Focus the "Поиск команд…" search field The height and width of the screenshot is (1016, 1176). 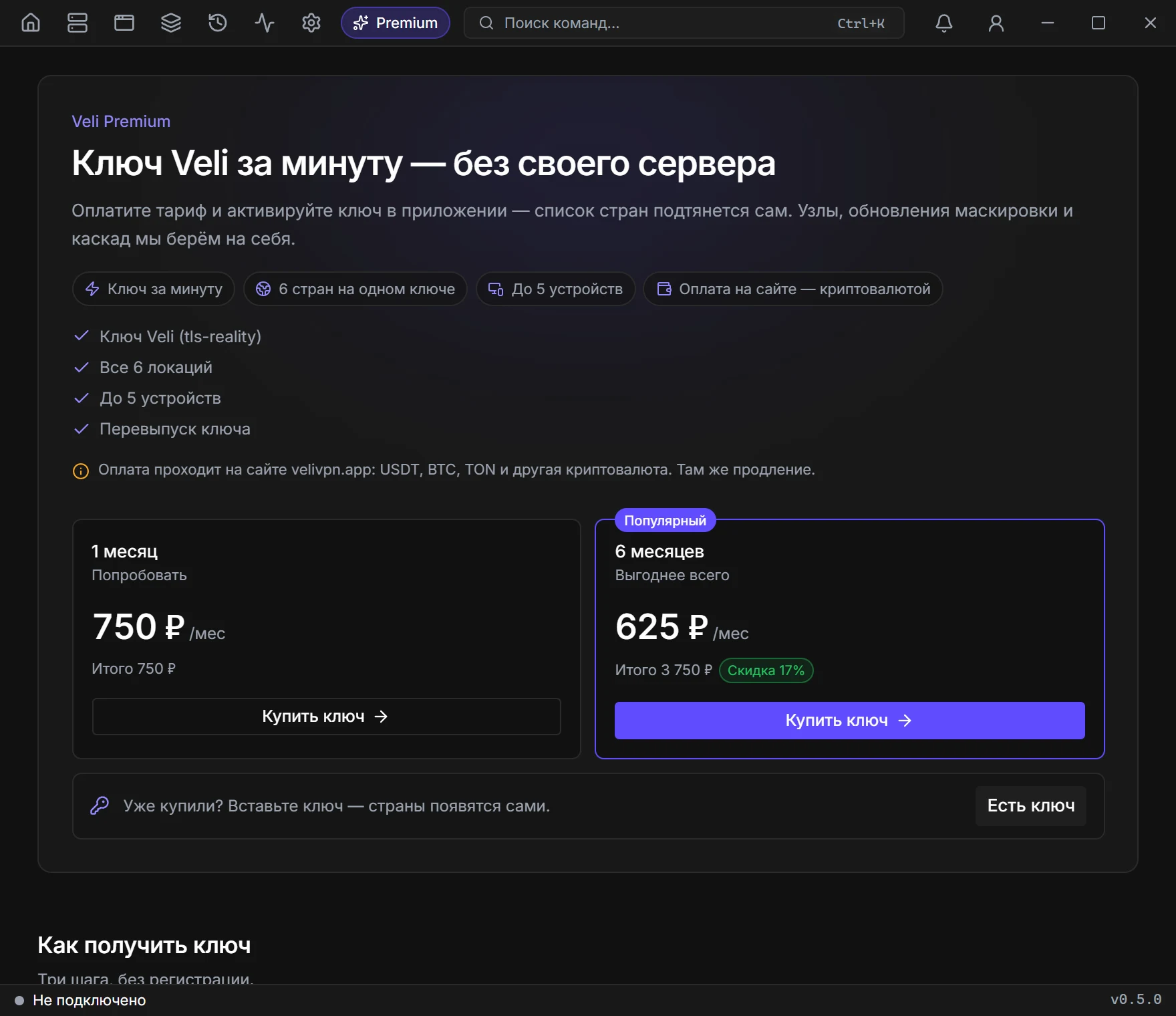[x=684, y=23]
